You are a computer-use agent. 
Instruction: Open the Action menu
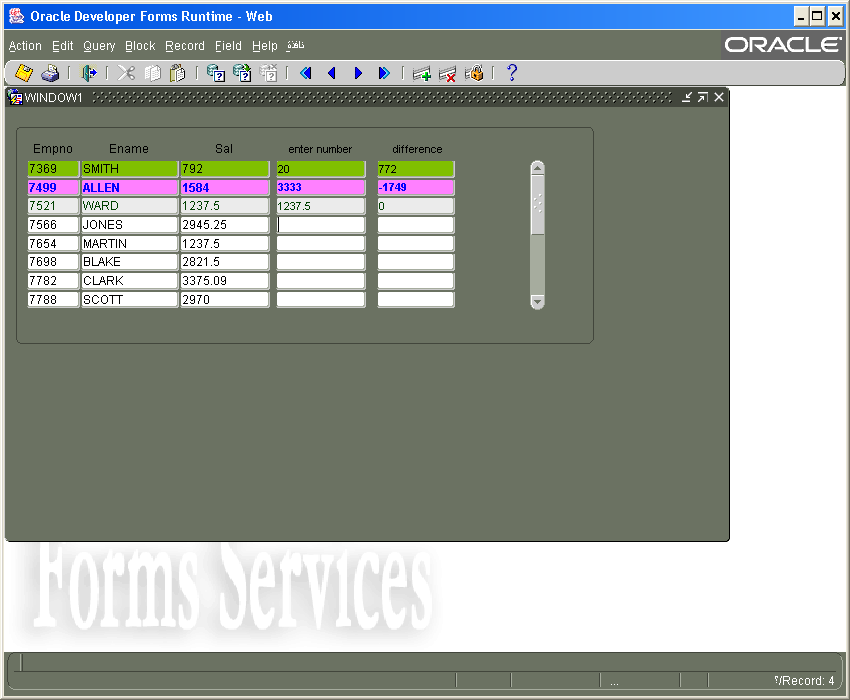click(25, 46)
